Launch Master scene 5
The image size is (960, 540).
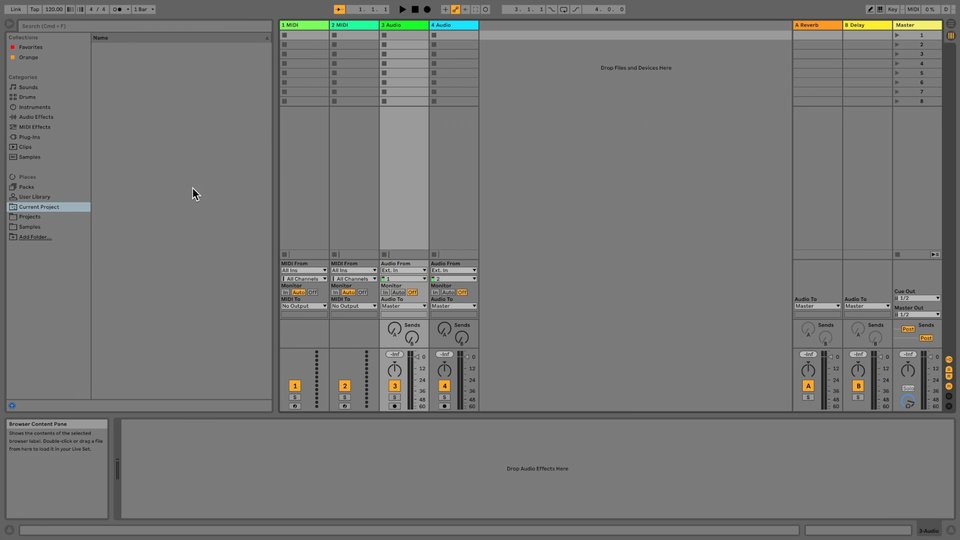898,73
